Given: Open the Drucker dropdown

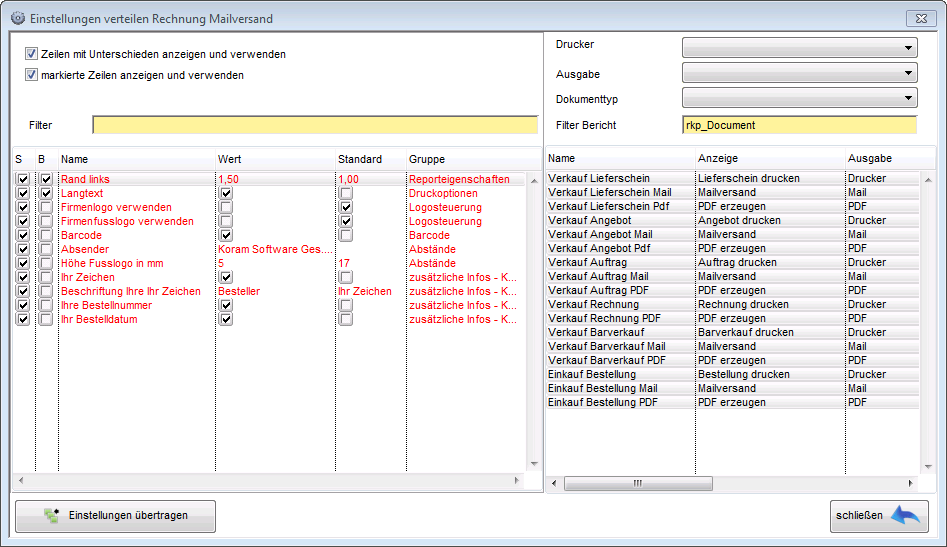Looking at the screenshot, I should pyautogui.click(x=800, y=48).
